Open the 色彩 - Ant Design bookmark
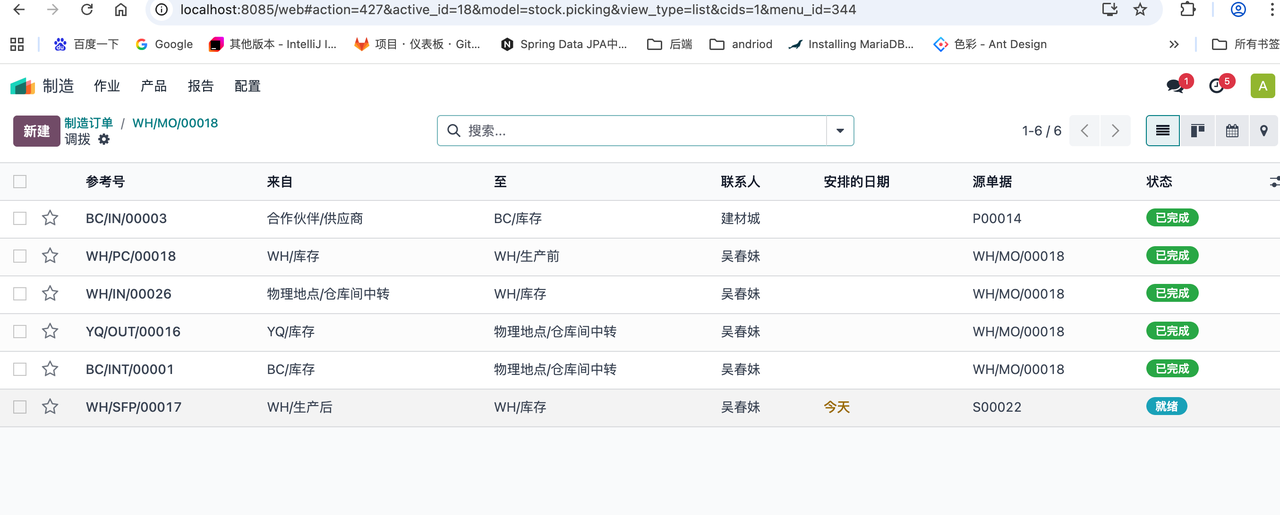Viewport: 1280px width, 515px height. pyautogui.click(x=990, y=44)
